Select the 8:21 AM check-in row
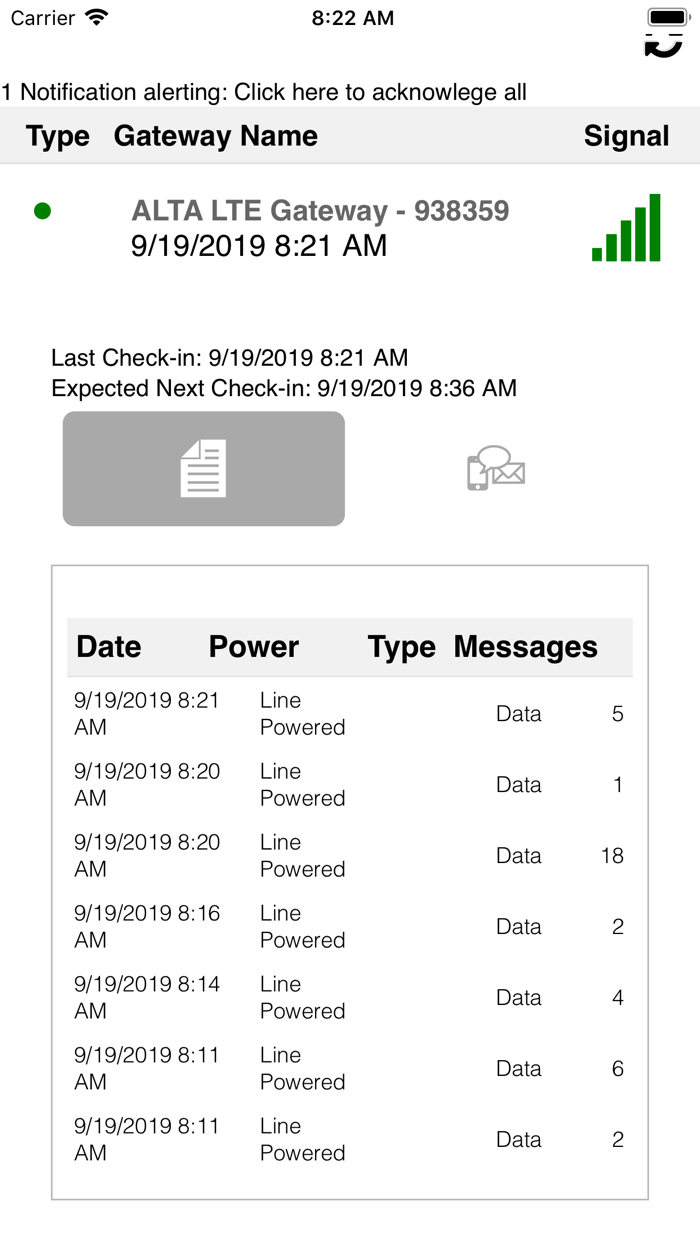Image resolution: width=700 pixels, height=1244 pixels. point(349,713)
